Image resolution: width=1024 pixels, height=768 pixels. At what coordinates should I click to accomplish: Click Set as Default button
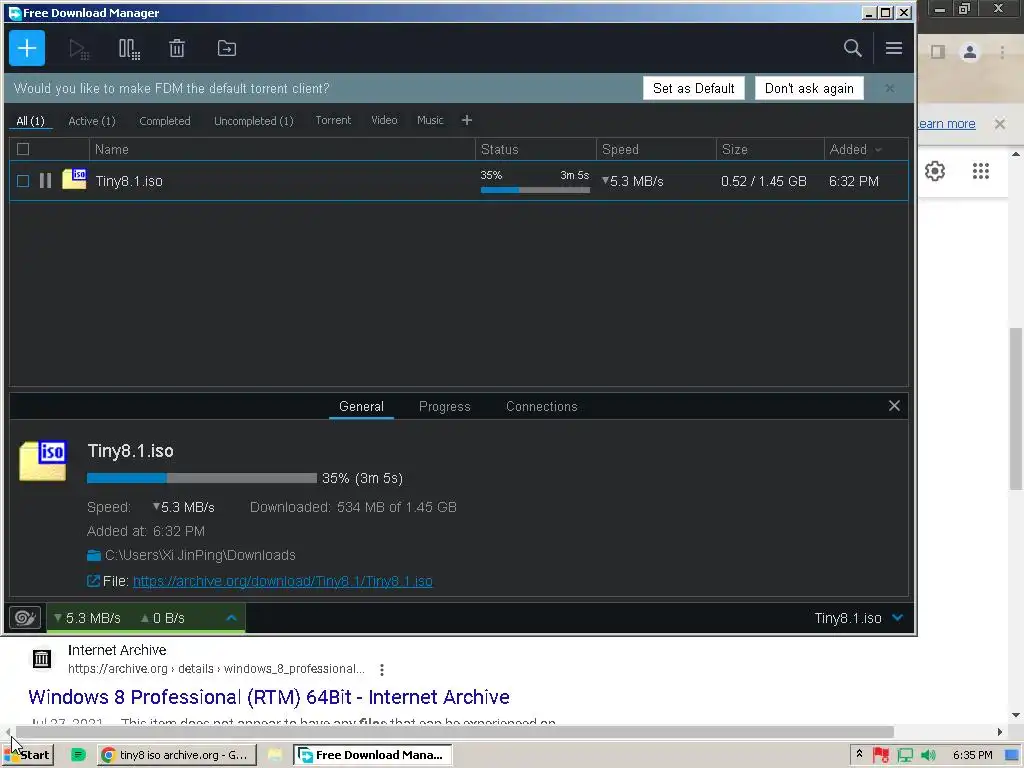tap(694, 88)
